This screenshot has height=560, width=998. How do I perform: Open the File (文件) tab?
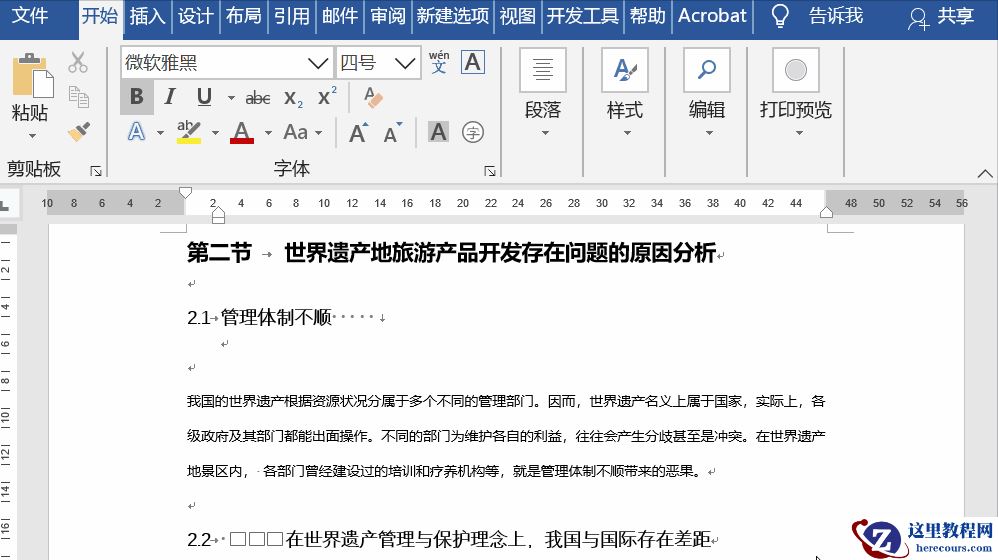(30, 15)
